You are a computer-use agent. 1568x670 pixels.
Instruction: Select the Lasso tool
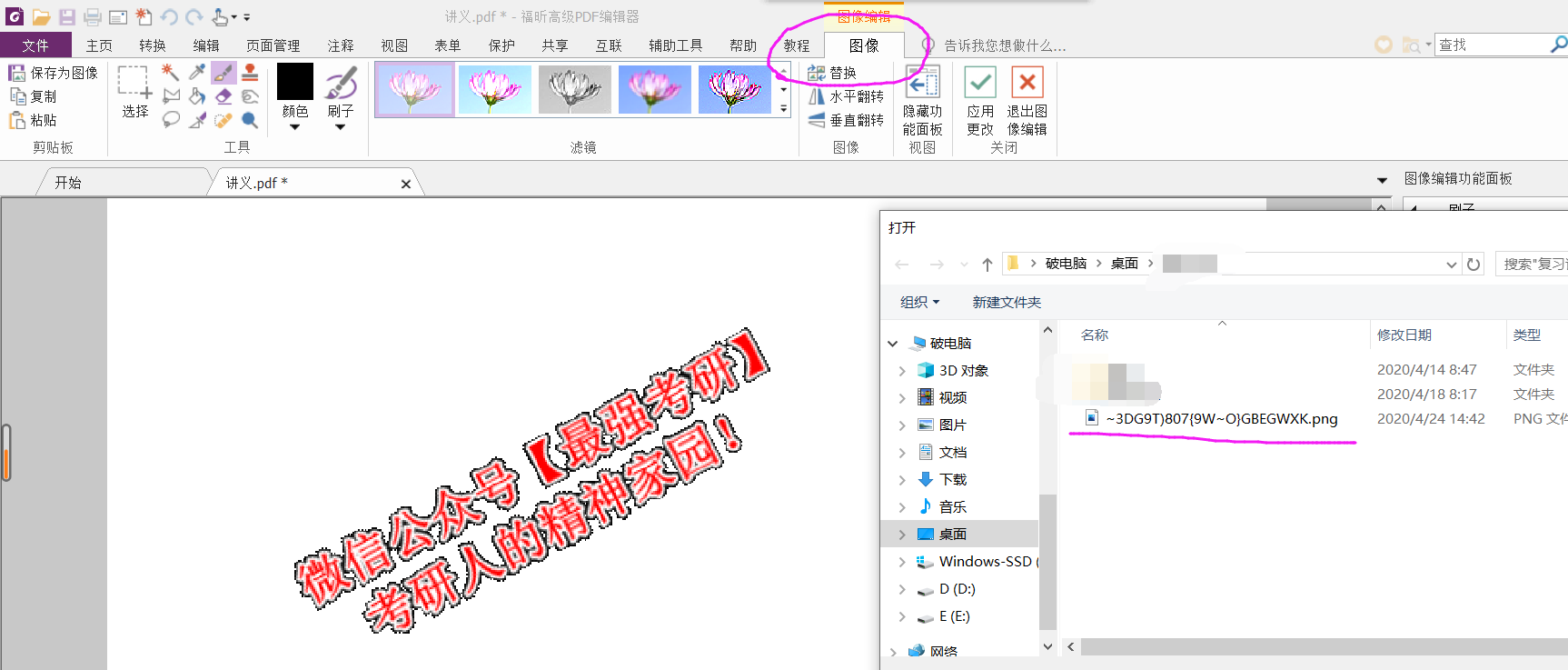tap(170, 119)
